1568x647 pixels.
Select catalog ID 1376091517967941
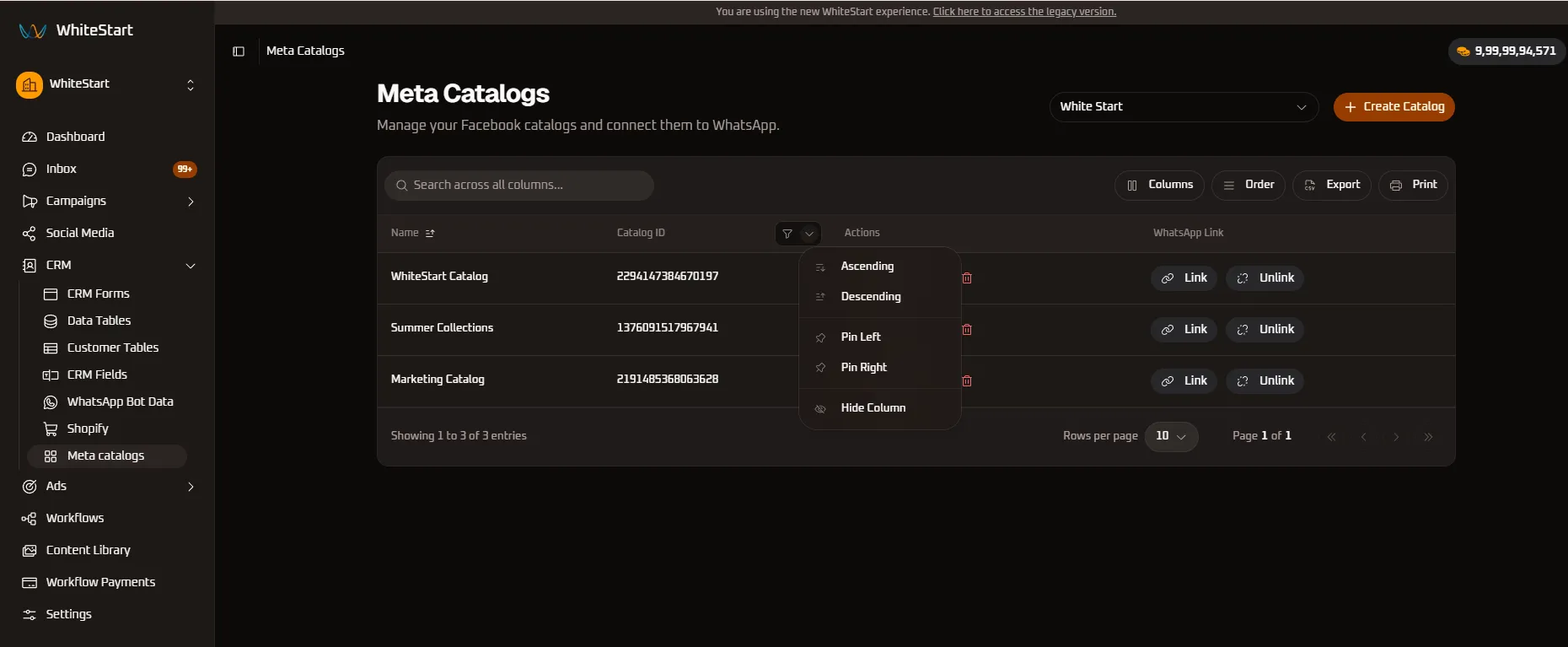[x=668, y=328]
